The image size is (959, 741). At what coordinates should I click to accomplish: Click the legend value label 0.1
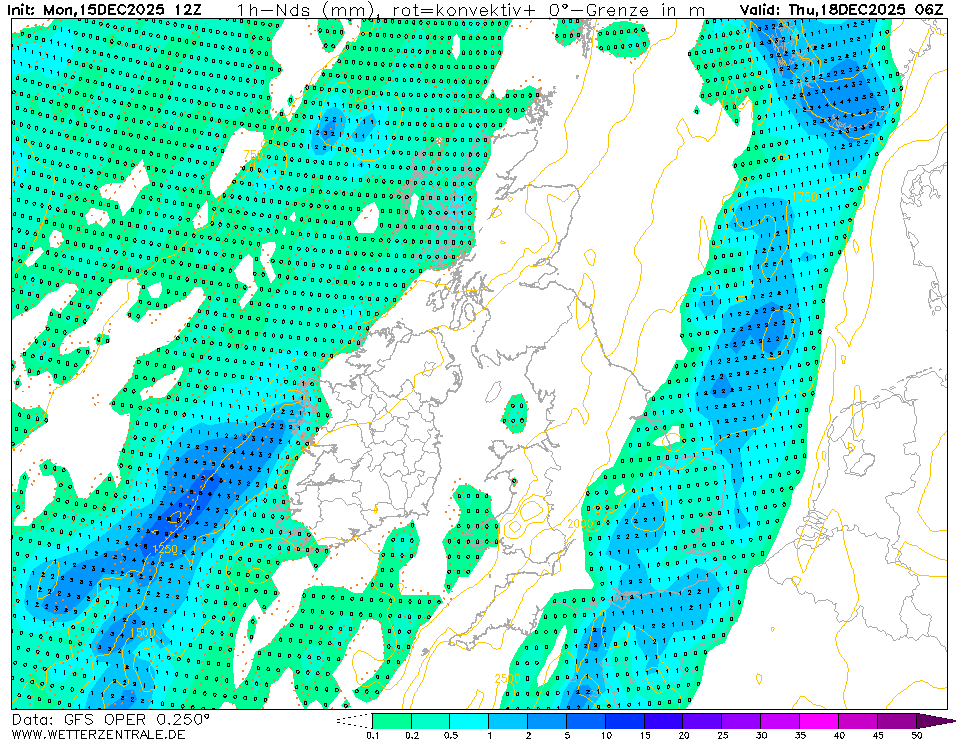click(372, 735)
